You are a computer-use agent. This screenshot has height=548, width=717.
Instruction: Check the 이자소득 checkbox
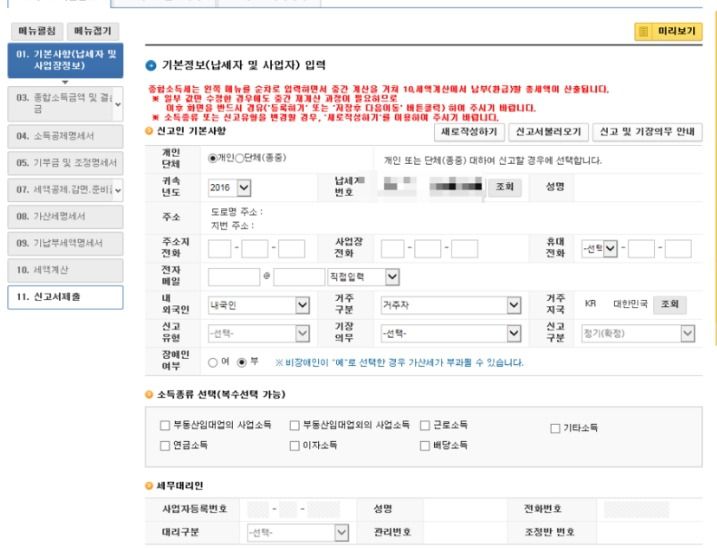click(295, 446)
